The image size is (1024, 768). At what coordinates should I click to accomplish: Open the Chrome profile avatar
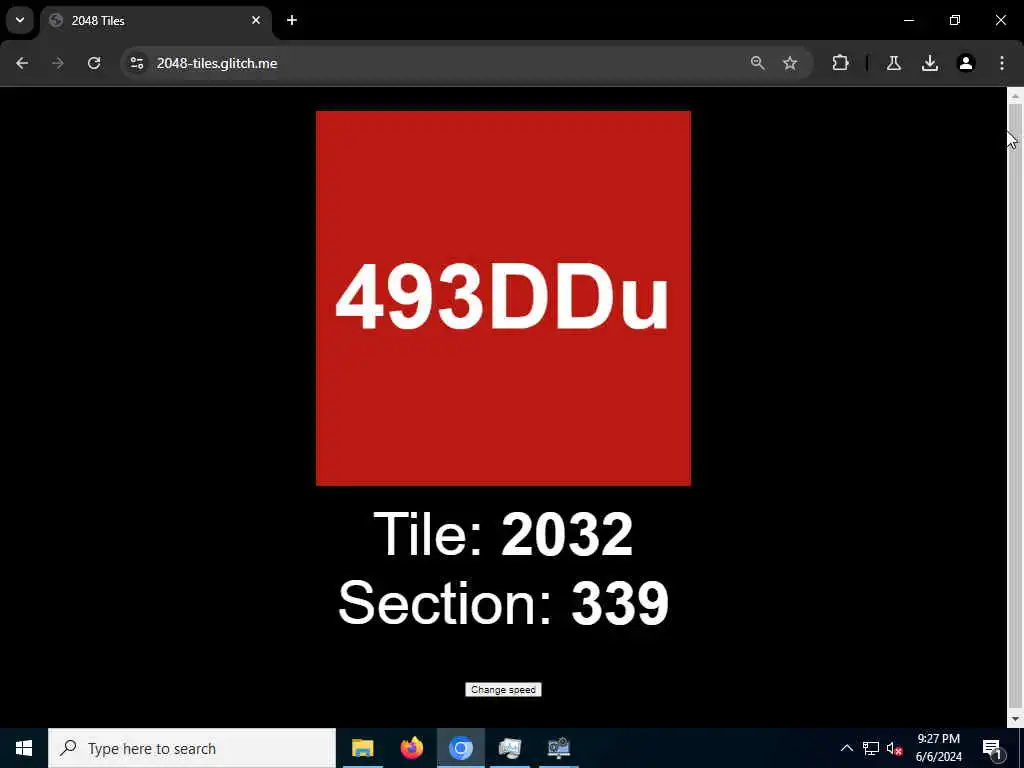(x=966, y=63)
